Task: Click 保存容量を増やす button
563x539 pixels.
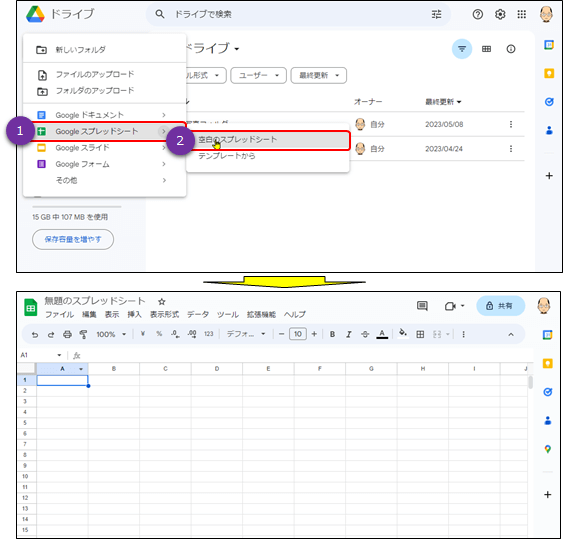Action: 73,239
